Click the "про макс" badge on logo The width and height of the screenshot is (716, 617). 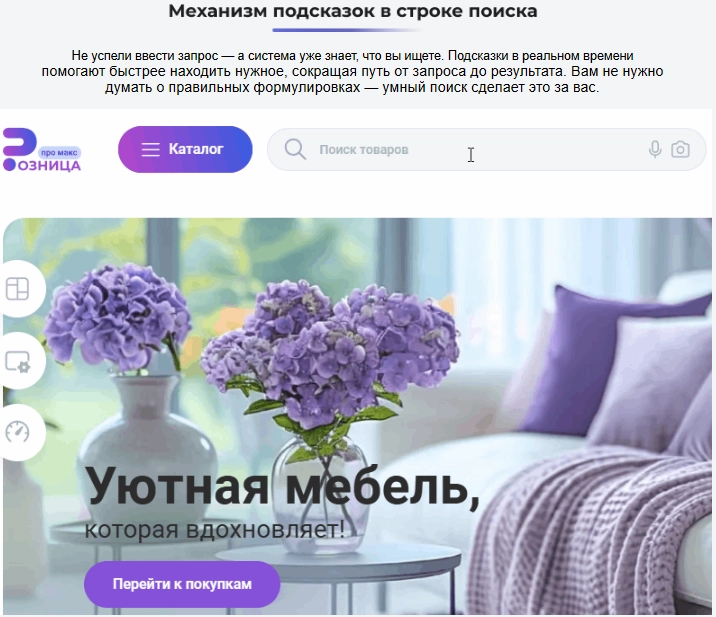59,153
